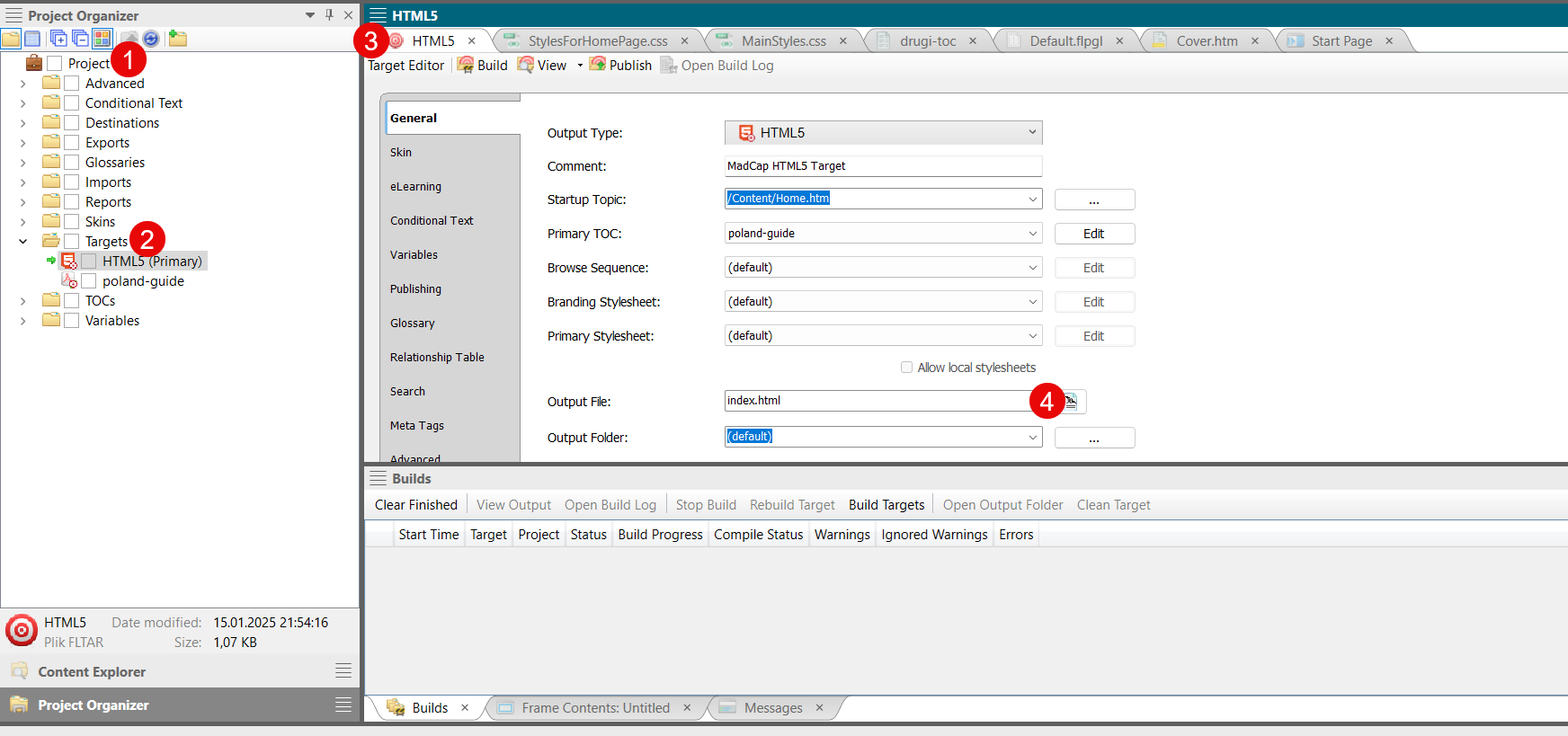Image resolution: width=1568 pixels, height=736 pixels.
Task: Click the browse button for Output Folder
Action: click(x=1094, y=438)
